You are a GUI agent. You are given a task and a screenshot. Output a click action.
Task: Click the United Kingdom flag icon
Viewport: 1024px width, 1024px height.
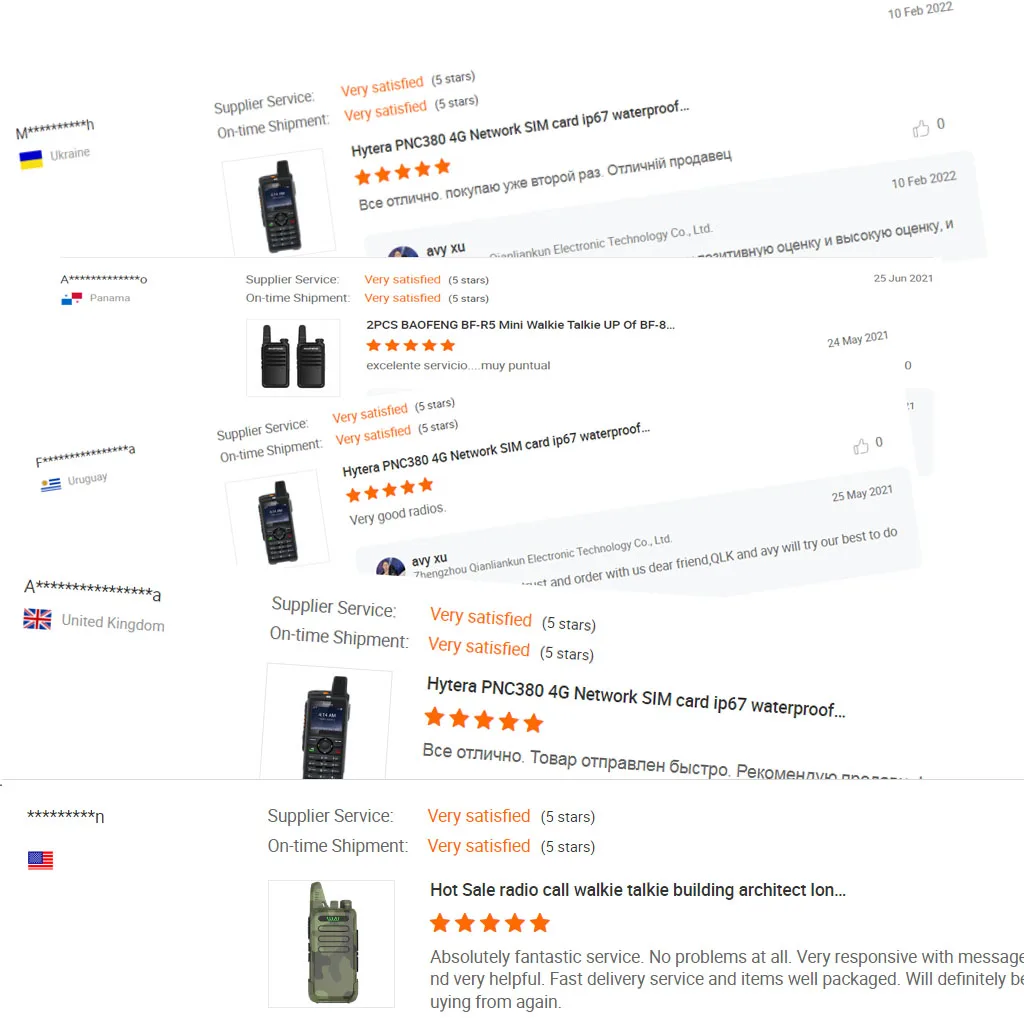coord(37,618)
